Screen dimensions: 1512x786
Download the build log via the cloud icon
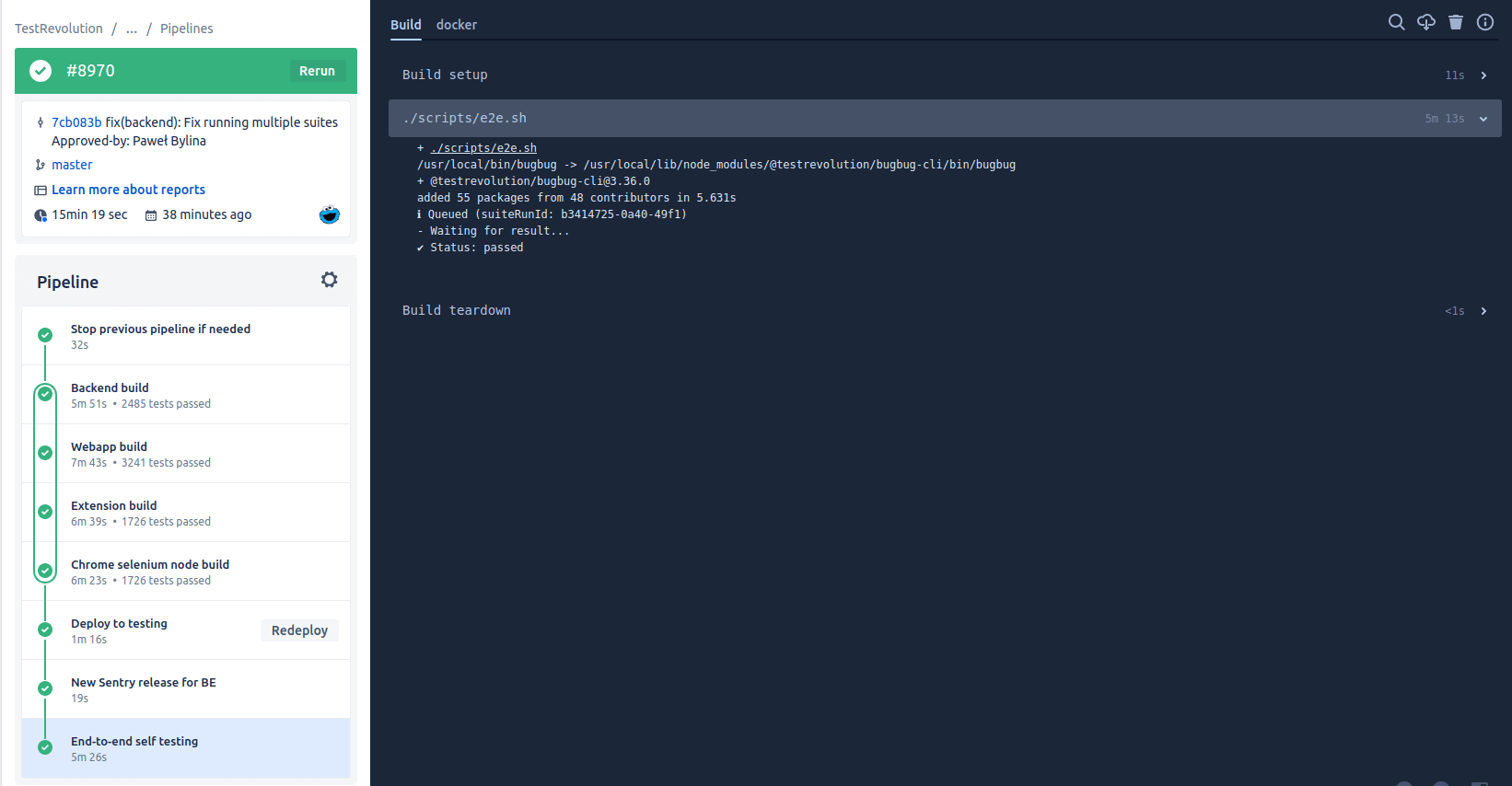coord(1425,22)
